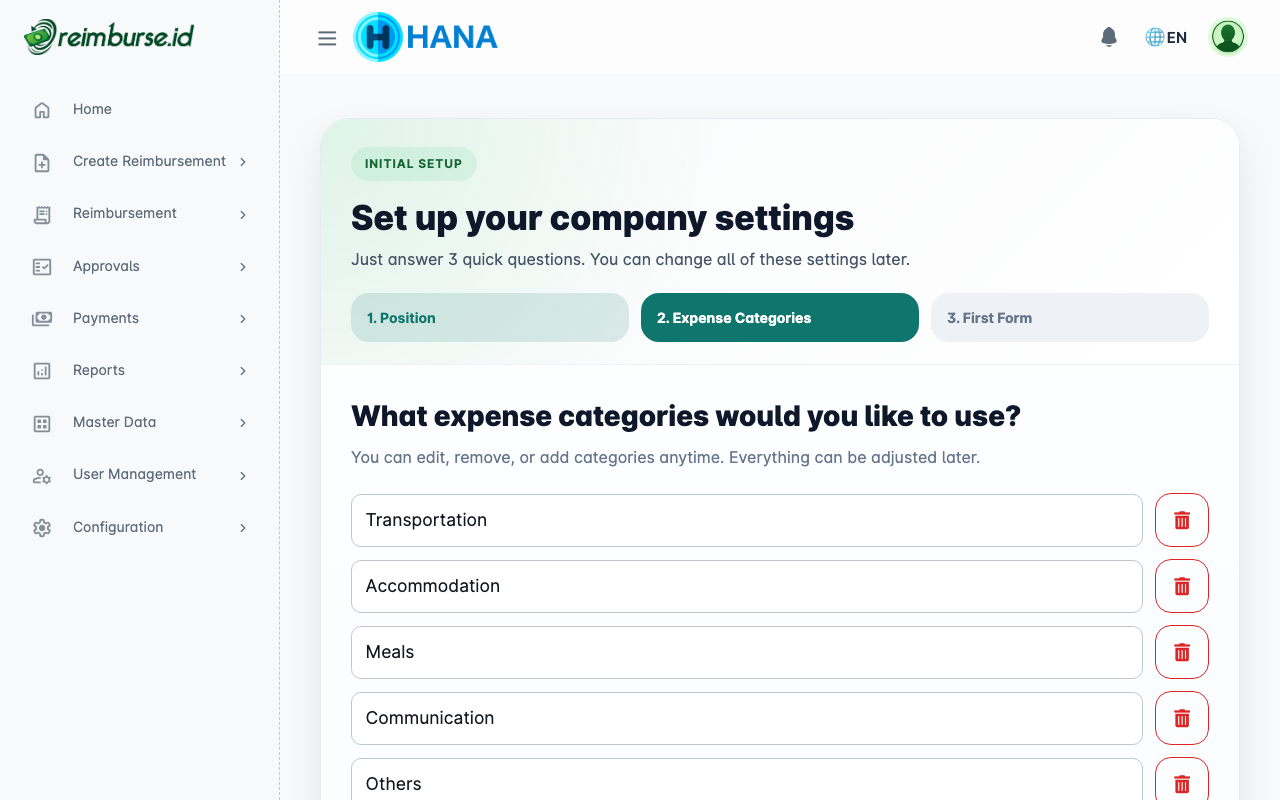The width and height of the screenshot is (1280, 800).
Task: Open the user profile avatar
Action: (x=1227, y=36)
